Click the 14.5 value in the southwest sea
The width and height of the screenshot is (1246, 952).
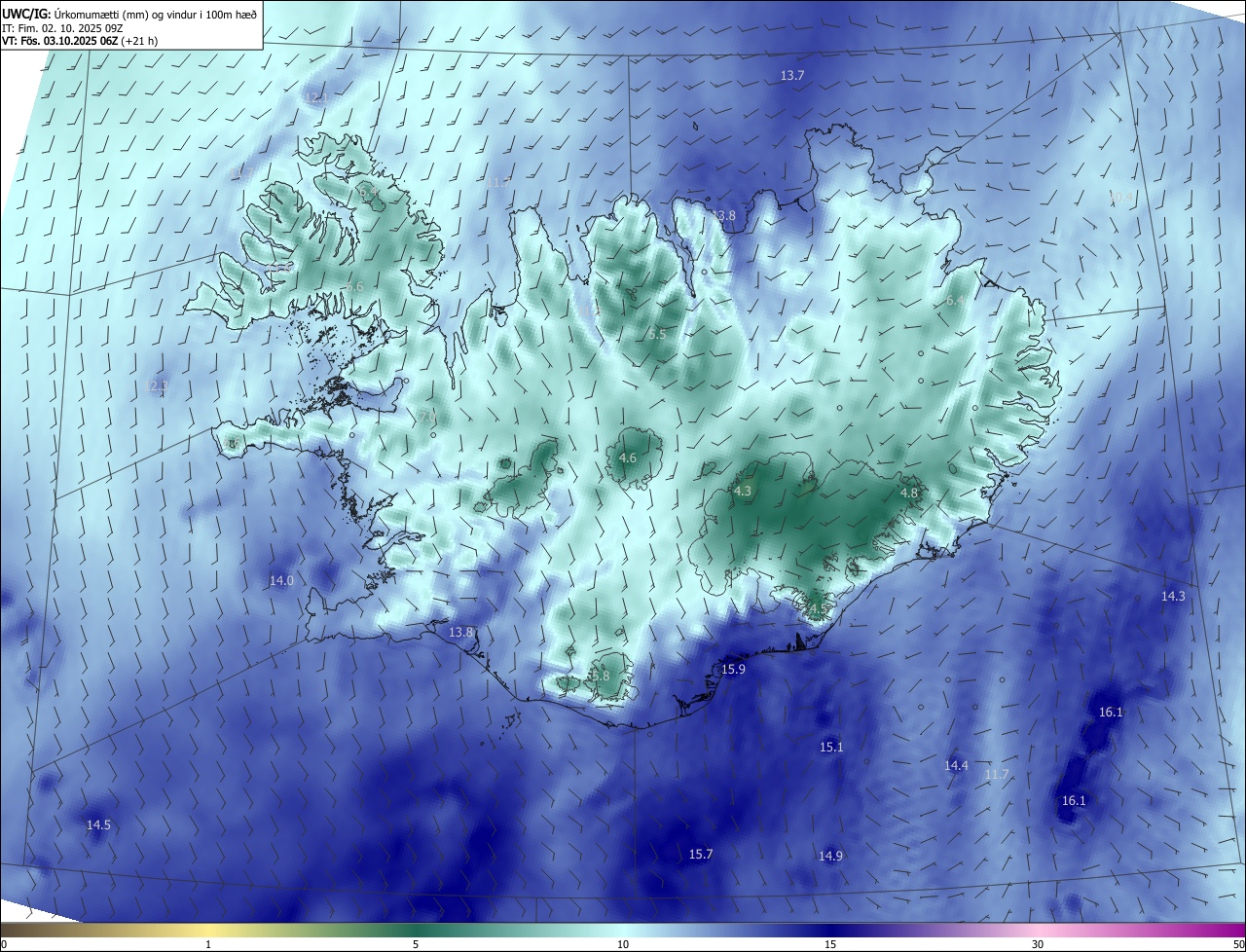click(98, 825)
